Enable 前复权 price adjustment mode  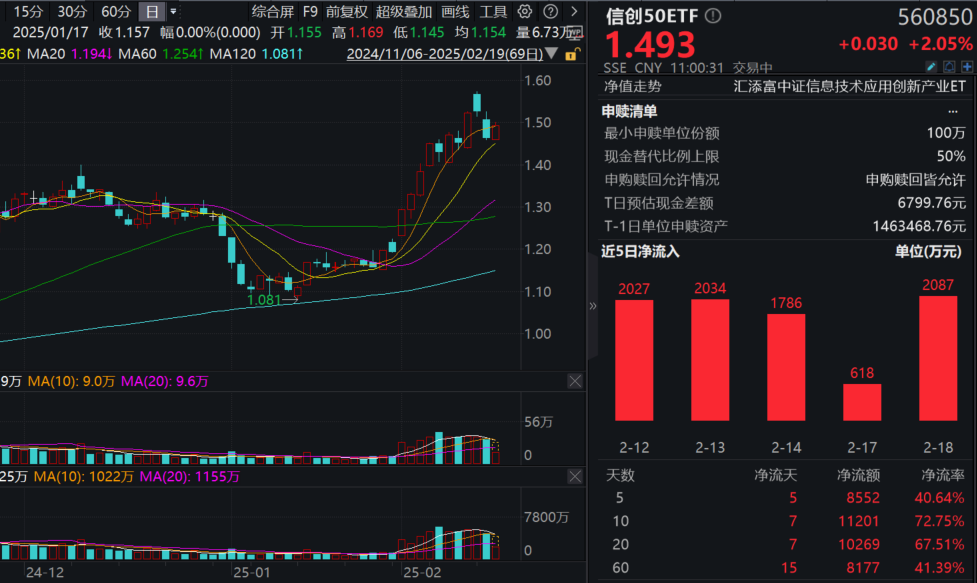point(346,12)
